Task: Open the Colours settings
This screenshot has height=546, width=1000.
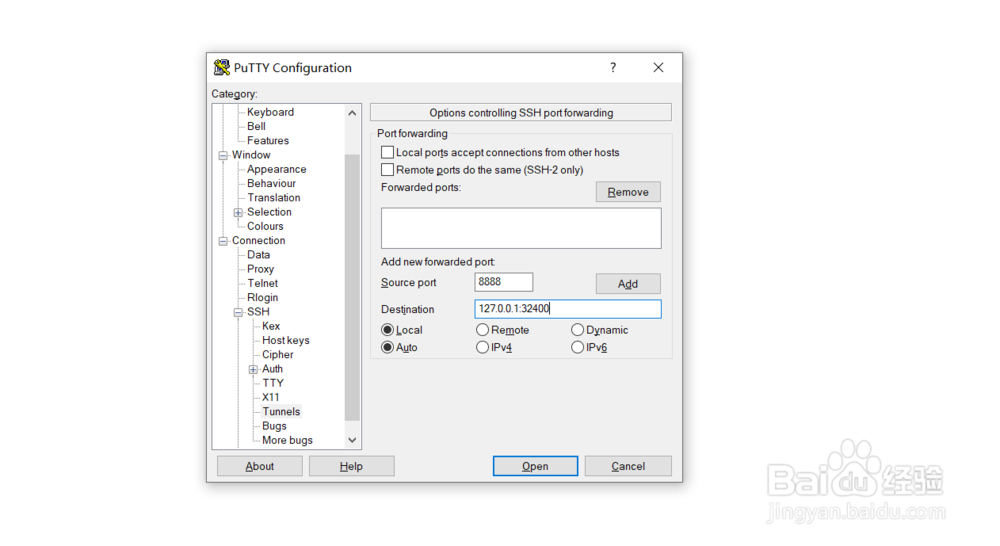Action: 265,226
